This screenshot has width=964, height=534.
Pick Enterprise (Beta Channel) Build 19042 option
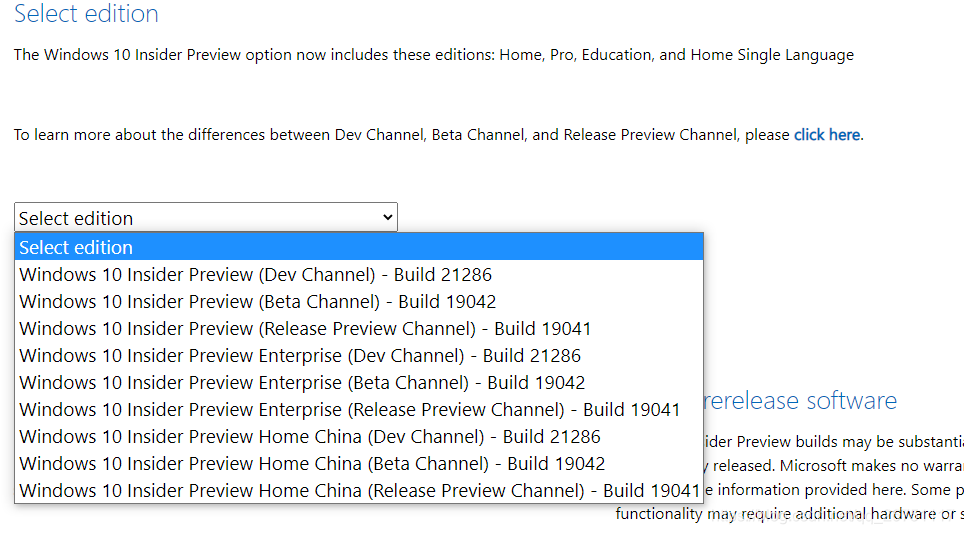click(x=359, y=382)
